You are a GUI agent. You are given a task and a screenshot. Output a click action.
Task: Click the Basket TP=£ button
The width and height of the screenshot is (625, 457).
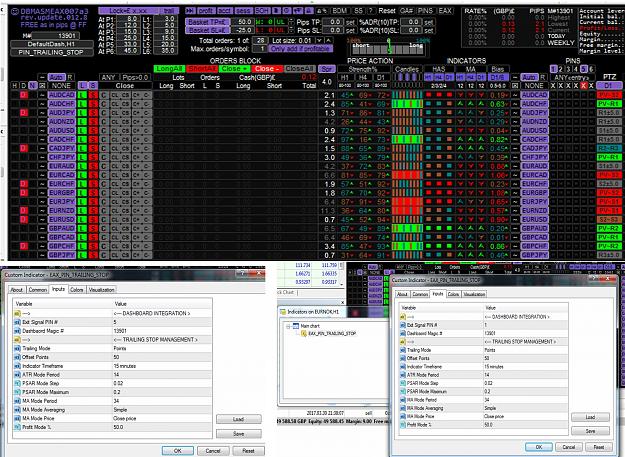click(x=208, y=22)
